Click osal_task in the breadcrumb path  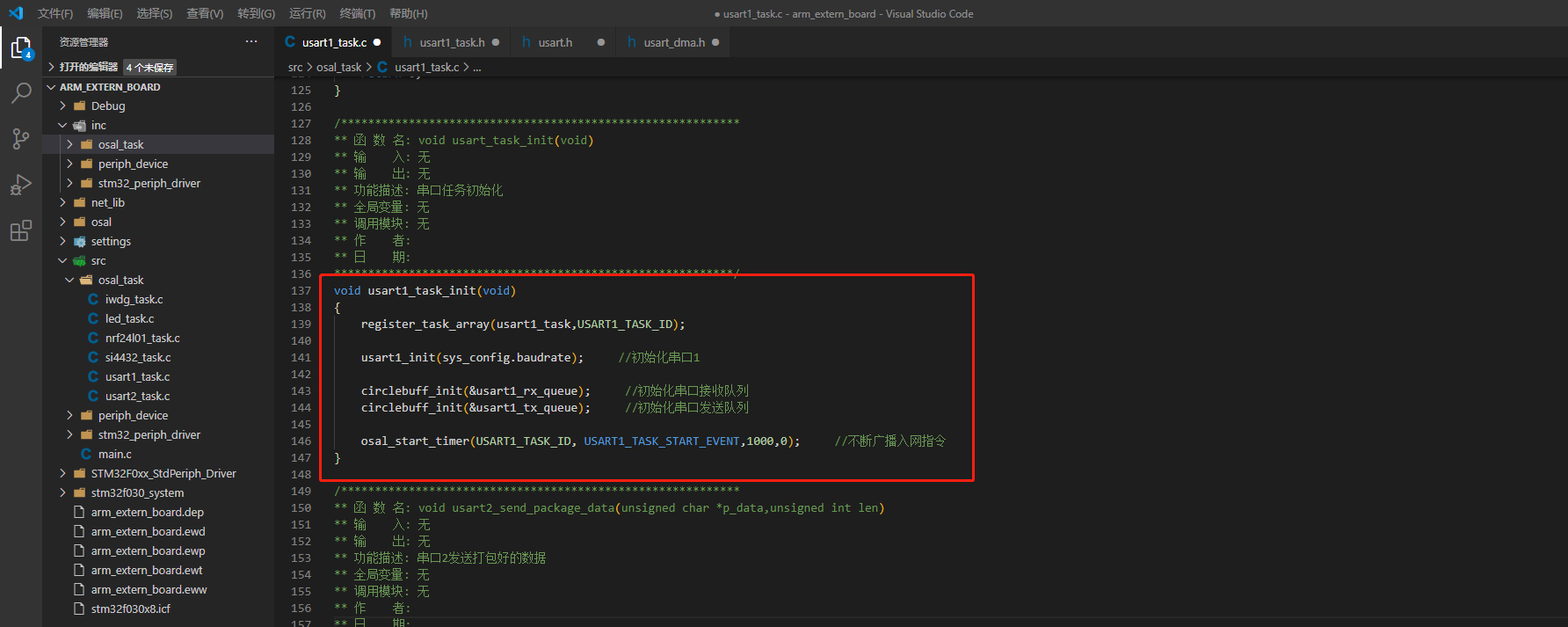click(338, 67)
